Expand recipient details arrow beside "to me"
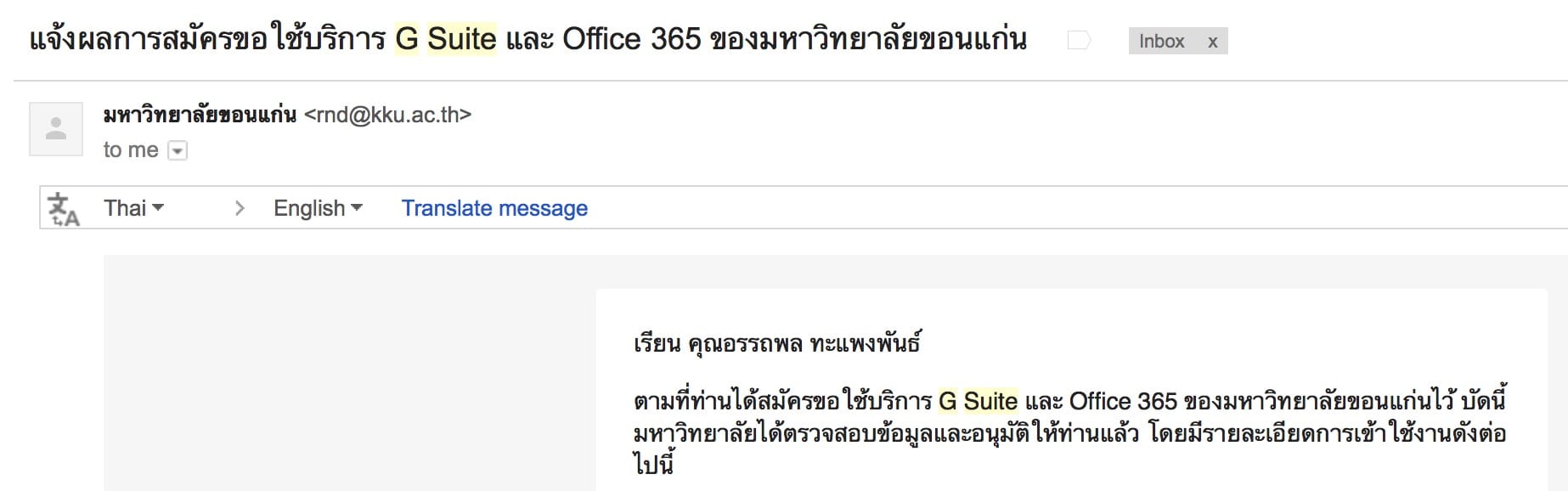This screenshot has width=1568, height=491. pos(178,151)
